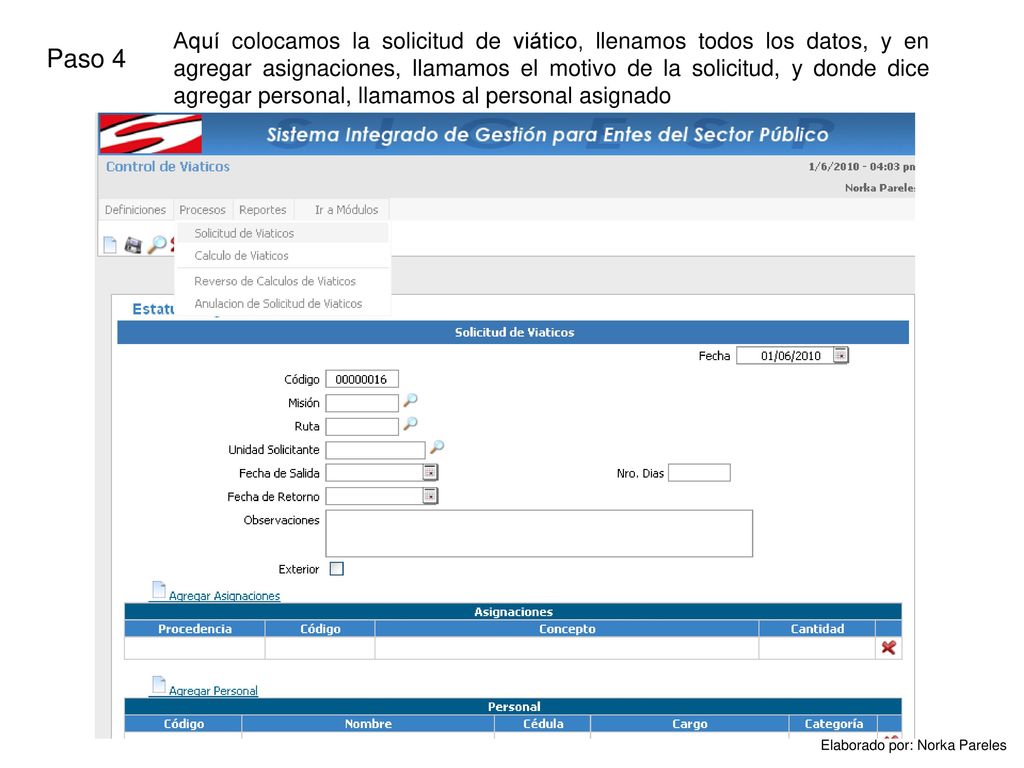Open the Procesos menu
This screenshot has width=1024, height=768.
click(202, 210)
